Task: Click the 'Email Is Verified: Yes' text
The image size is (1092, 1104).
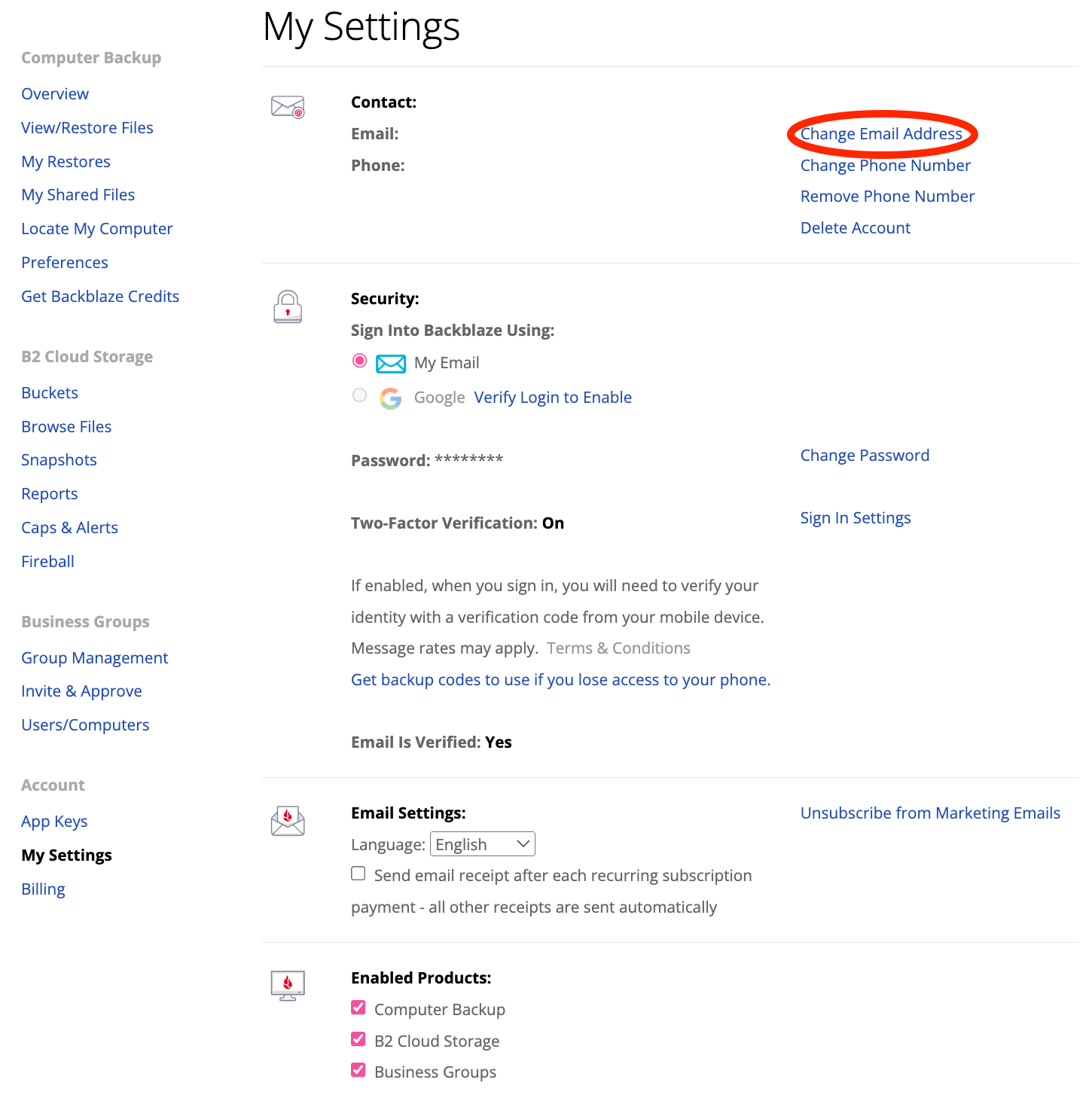Action: (x=432, y=743)
